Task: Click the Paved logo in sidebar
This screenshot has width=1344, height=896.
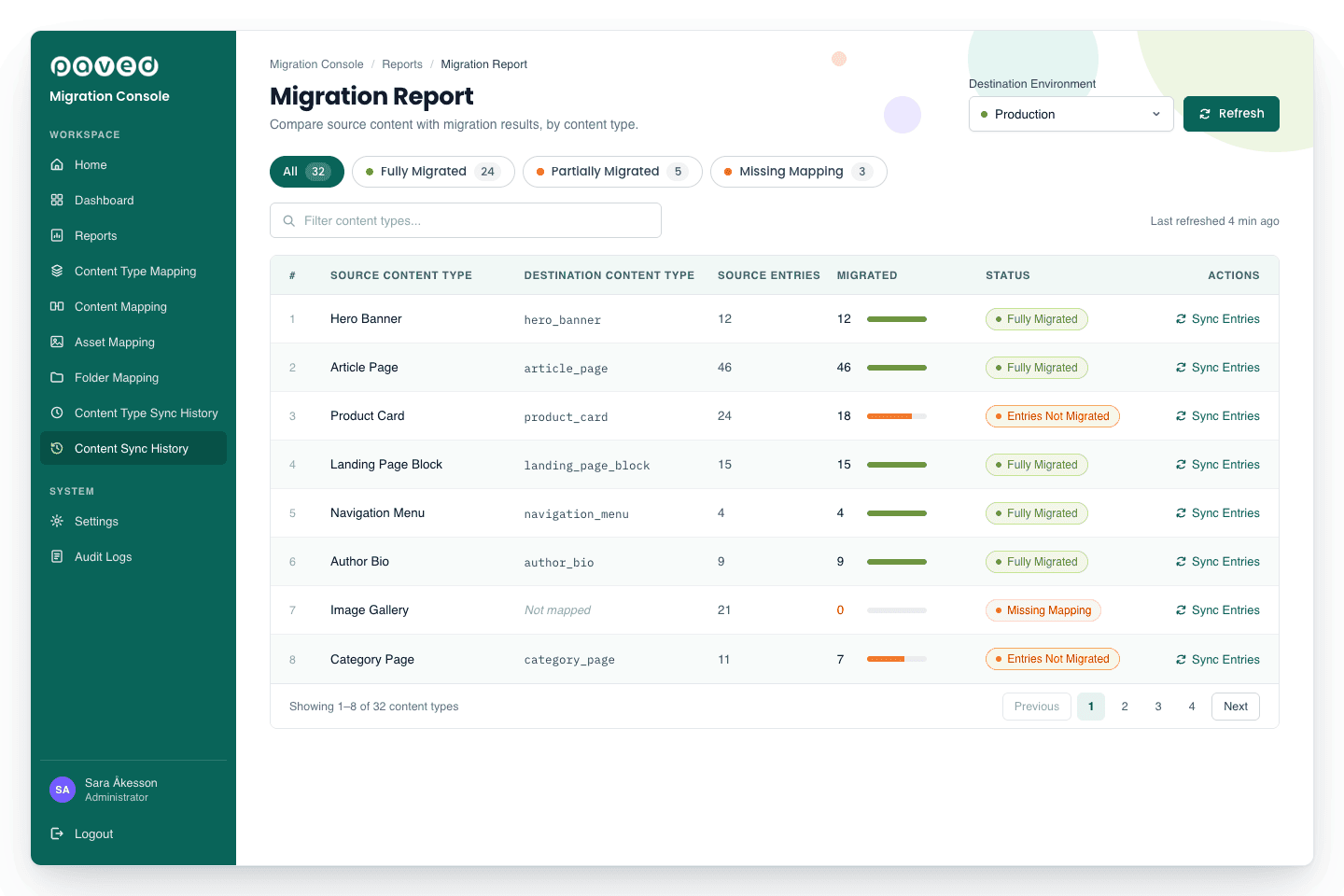Action: coord(105,66)
